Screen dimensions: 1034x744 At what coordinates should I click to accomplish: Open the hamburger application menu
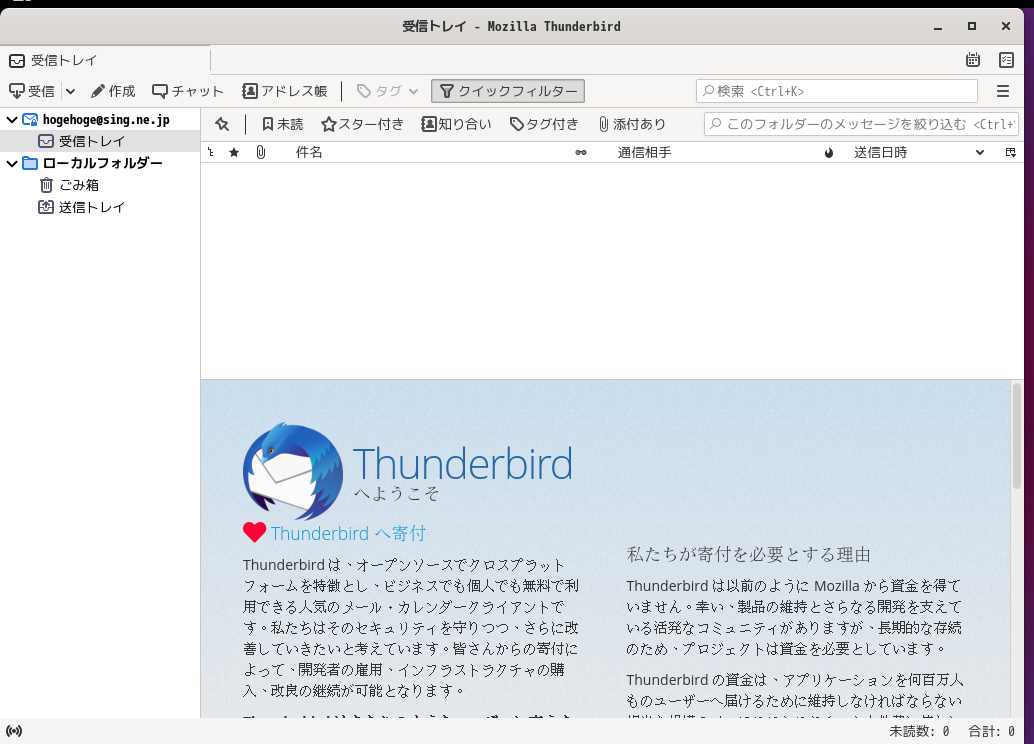coord(1003,91)
